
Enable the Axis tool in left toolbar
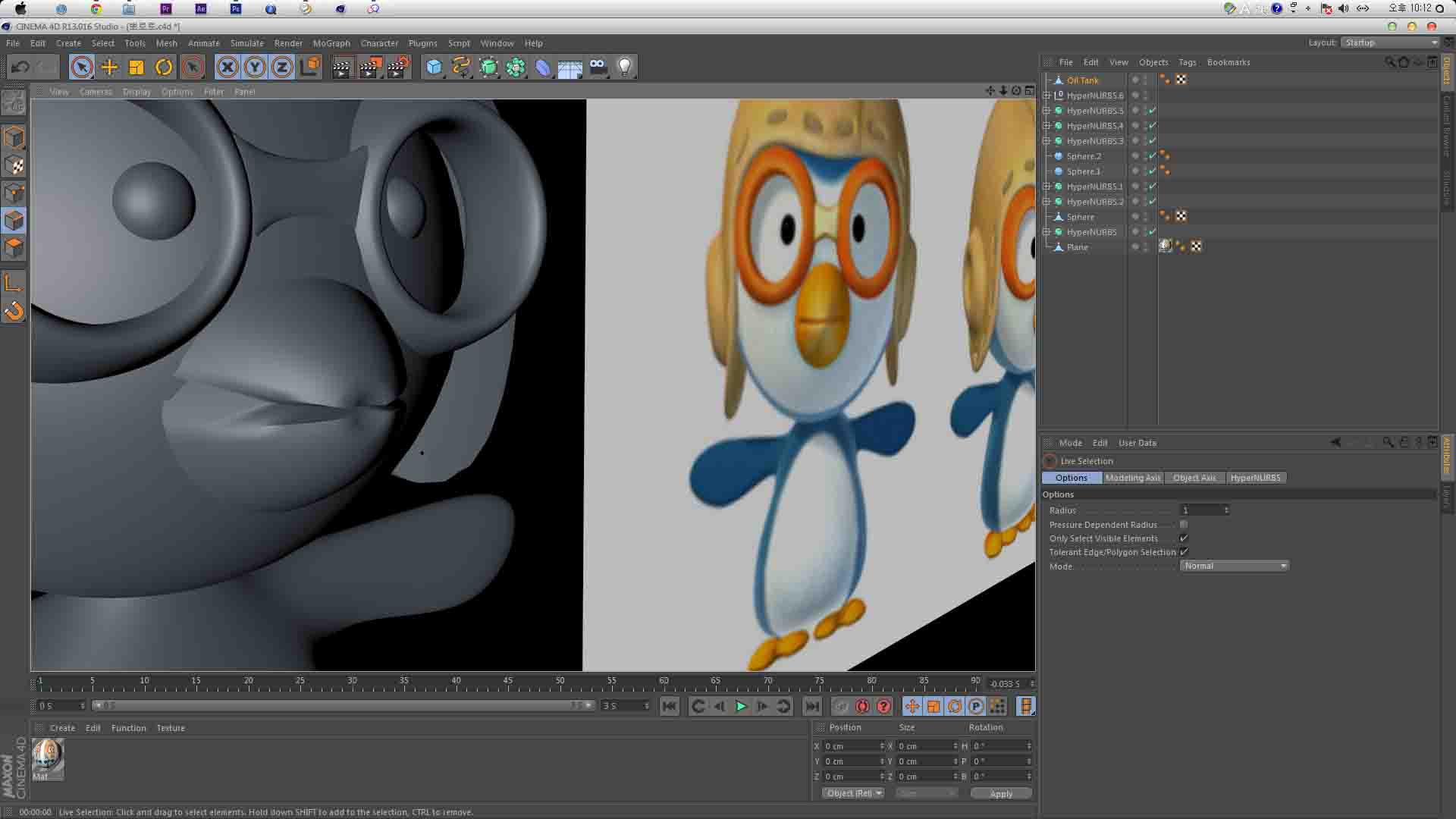14,284
